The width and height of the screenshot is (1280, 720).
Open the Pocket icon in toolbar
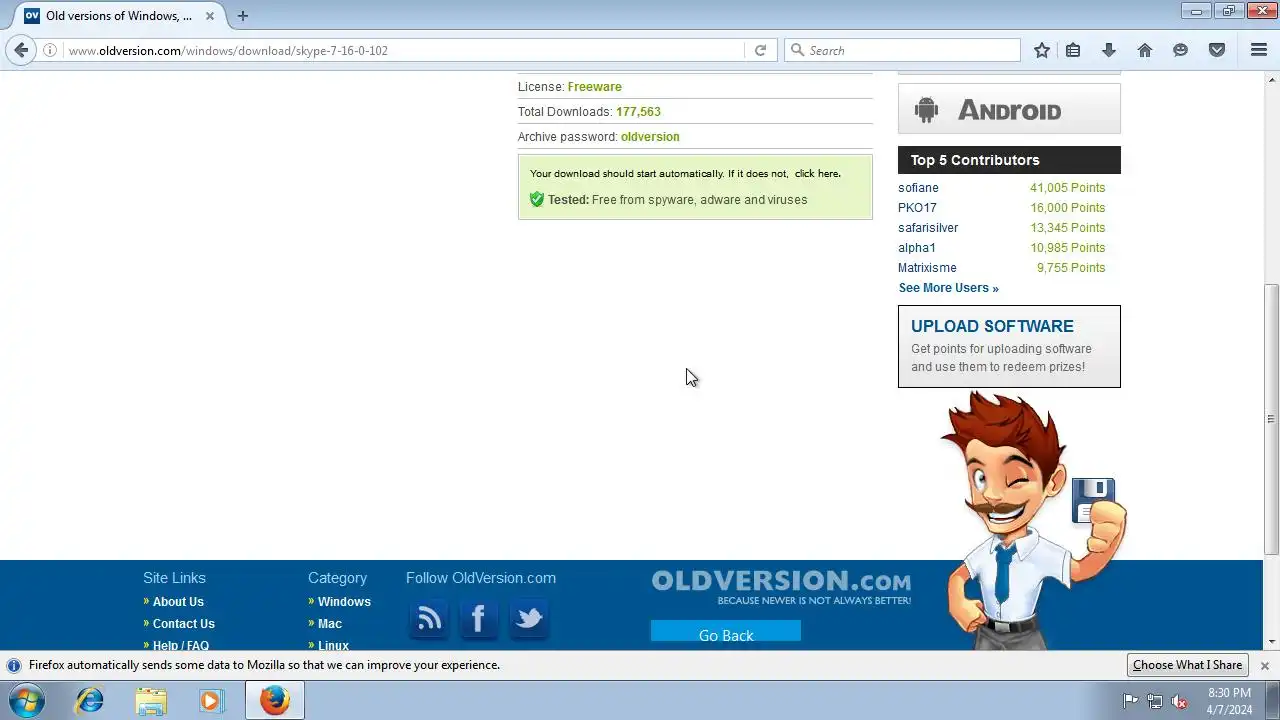pyautogui.click(x=1217, y=50)
